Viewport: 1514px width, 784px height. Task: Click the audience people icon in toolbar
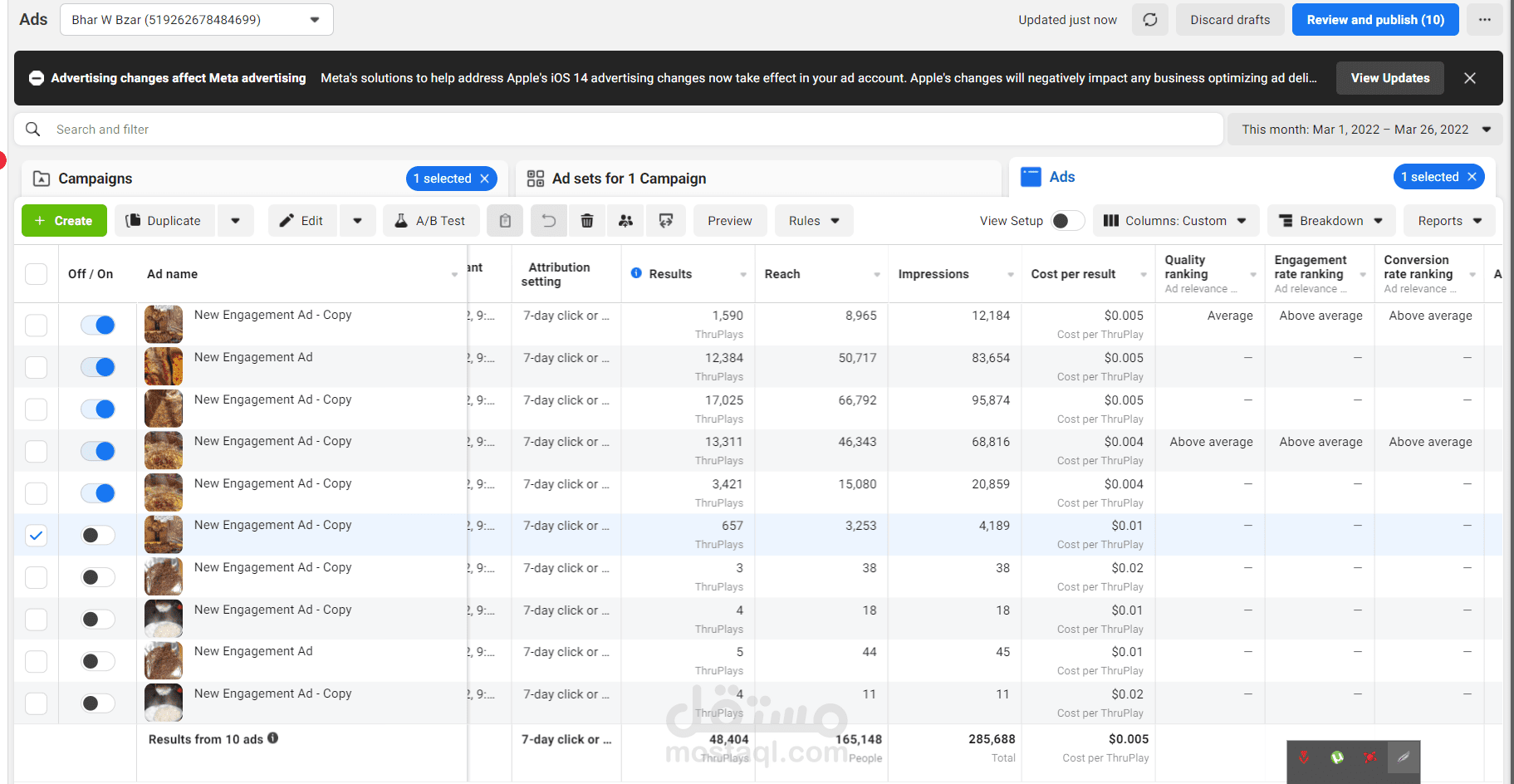pos(626,221)
